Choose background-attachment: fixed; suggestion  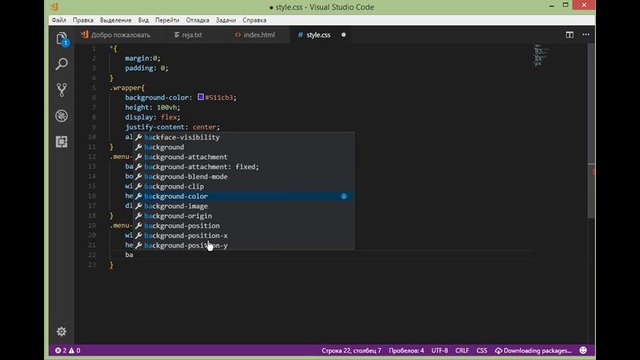244,167
